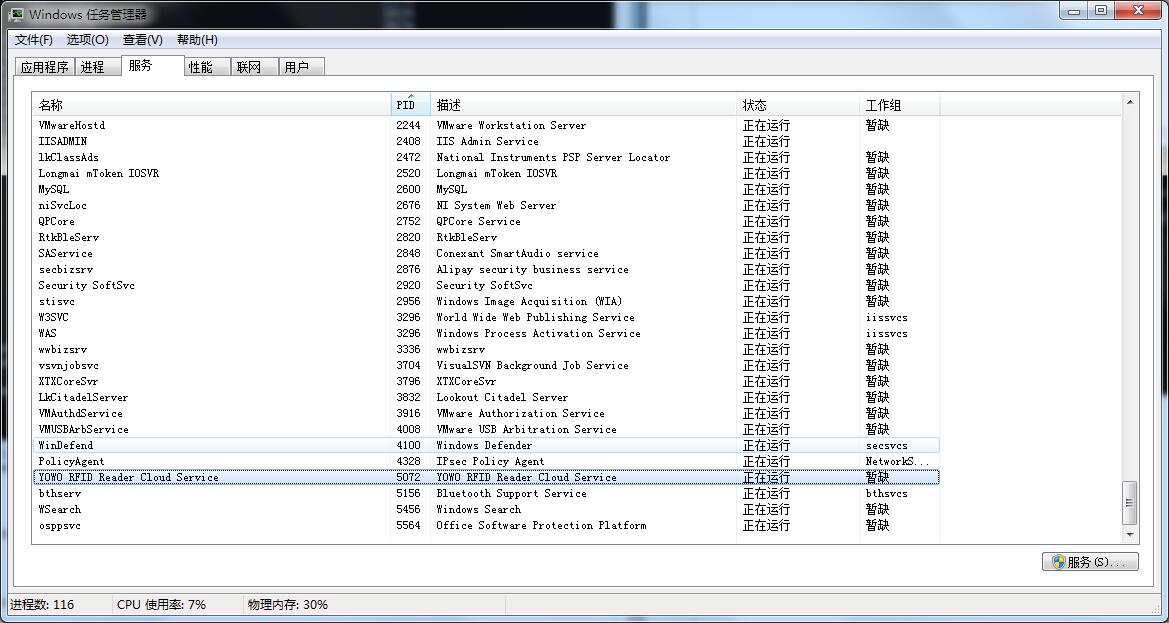Click the IPsec Policy Agent description
Screen dimensions: 1169x623
[x=491, y=461]
